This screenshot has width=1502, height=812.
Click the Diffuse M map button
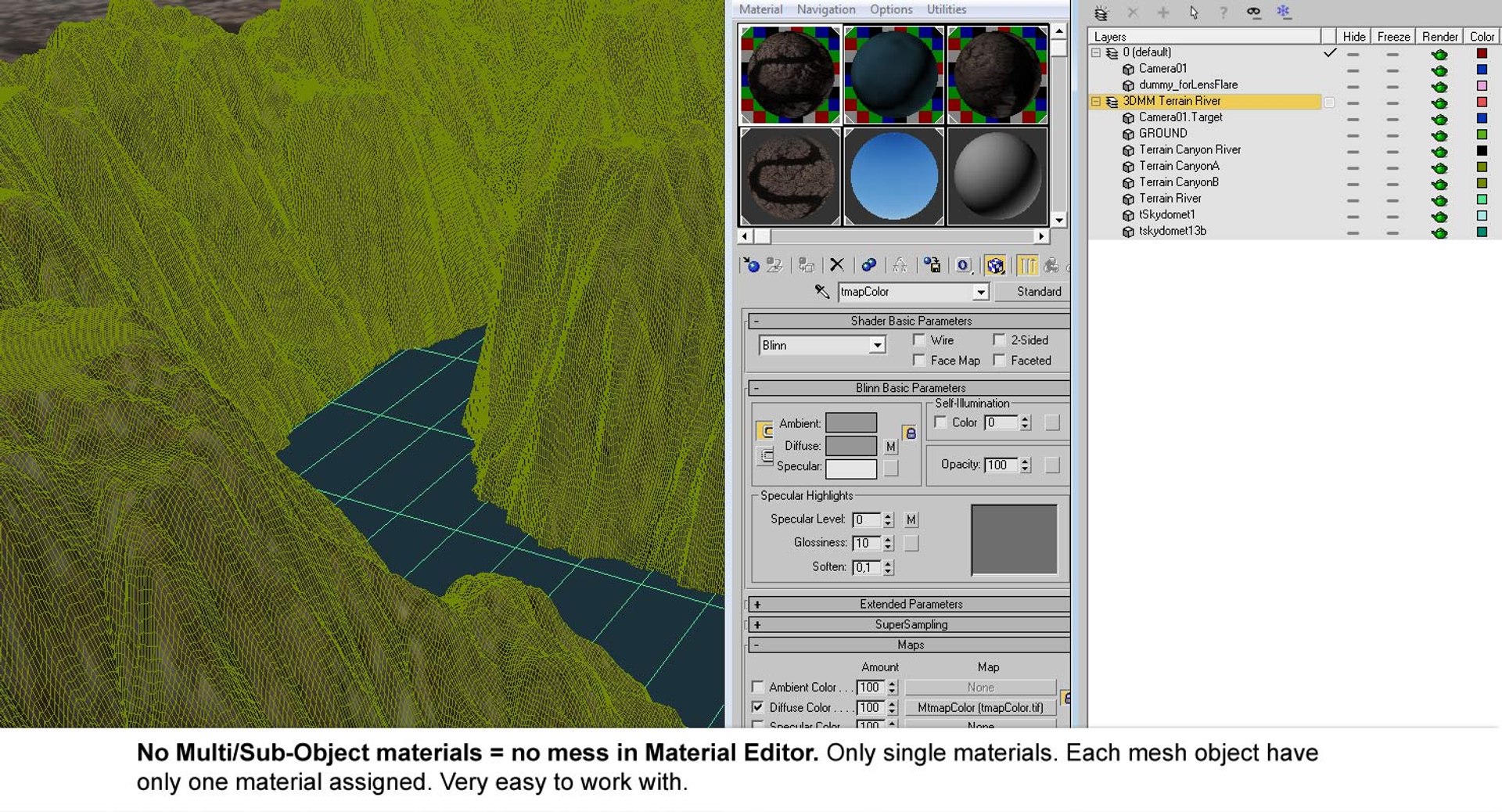point(890,446)
